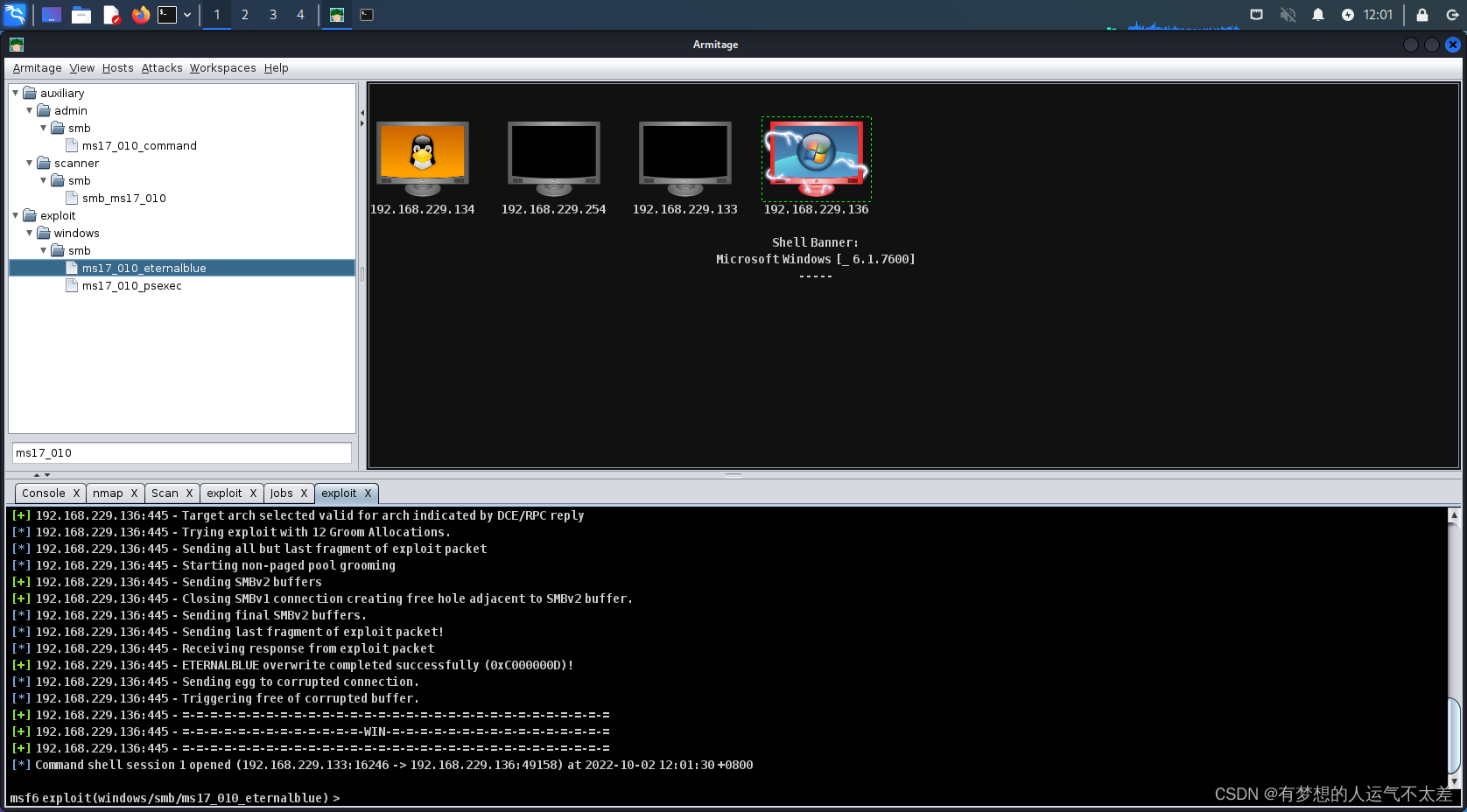Click the muted volume icon
1467x812 pixels.
[1288, 15]
